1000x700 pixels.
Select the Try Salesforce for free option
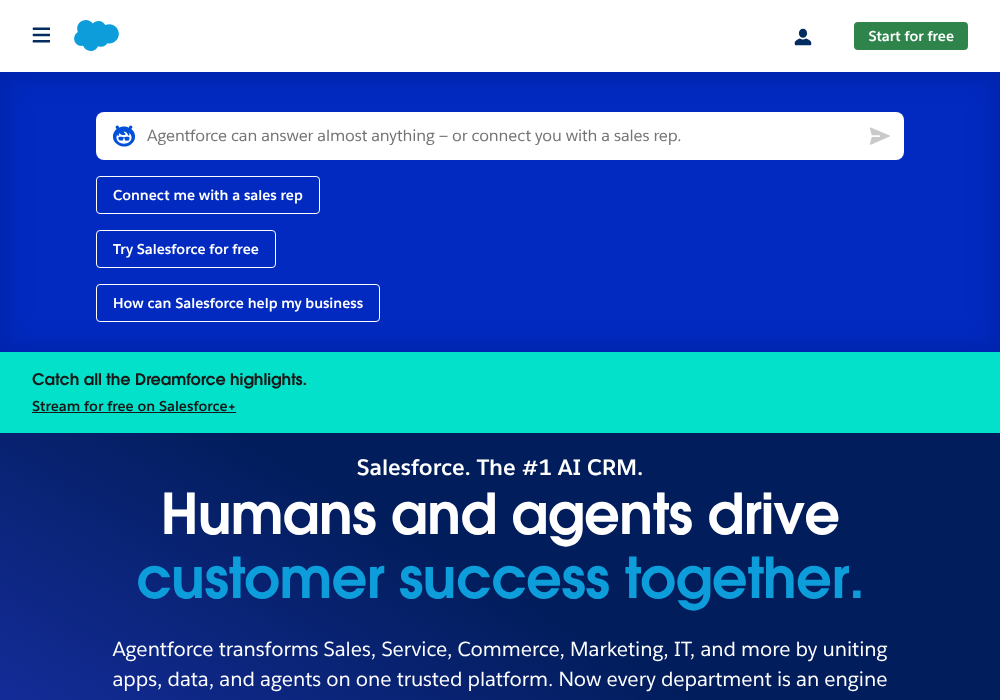[185, 248]
